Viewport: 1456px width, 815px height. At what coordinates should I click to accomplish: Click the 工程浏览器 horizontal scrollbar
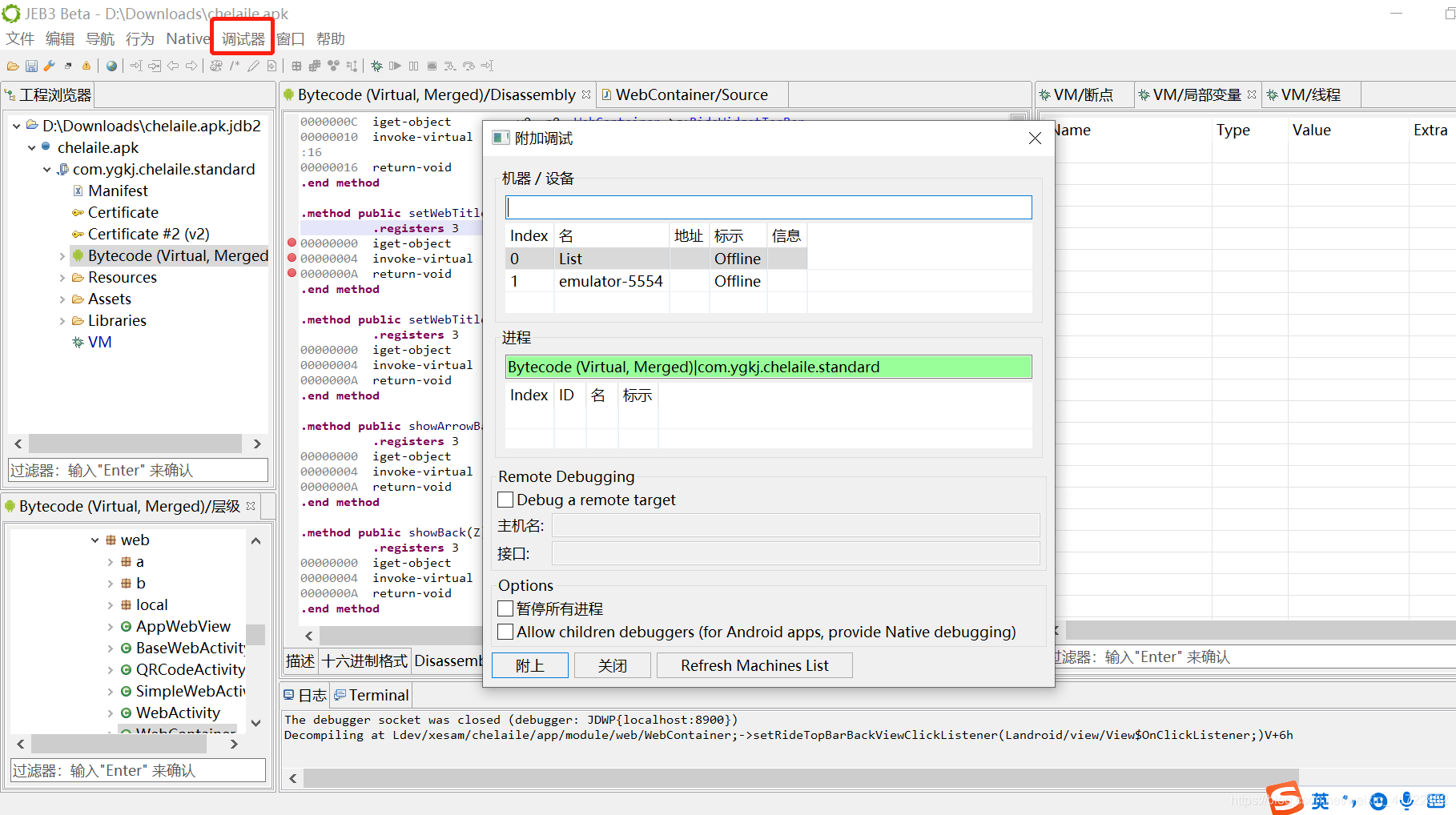pyautogui.click(x=135, y=444)
